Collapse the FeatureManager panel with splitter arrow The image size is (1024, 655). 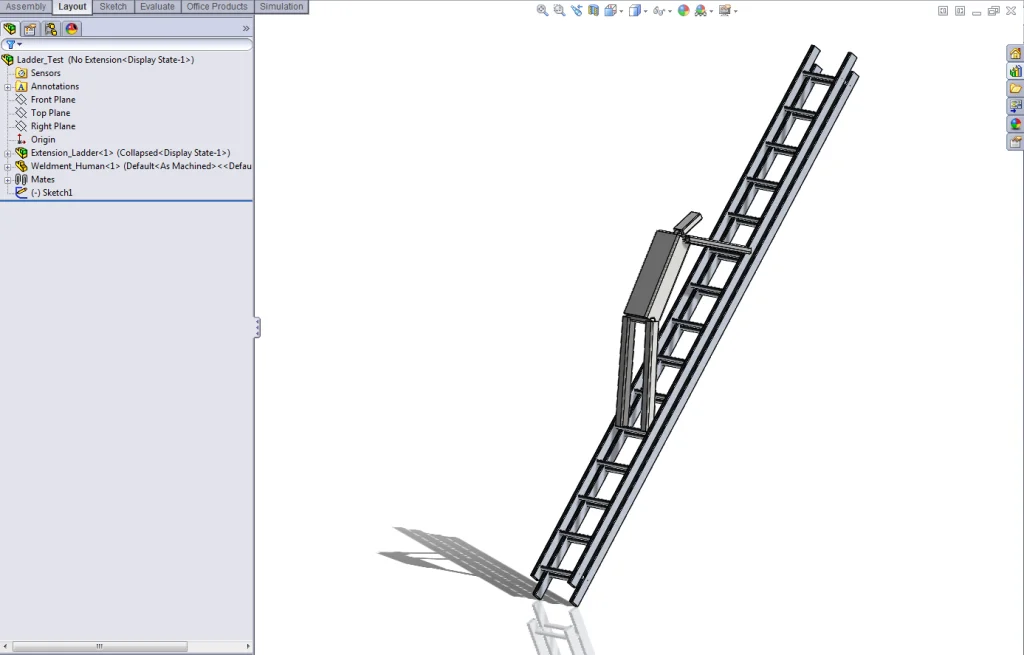point(257,327)
